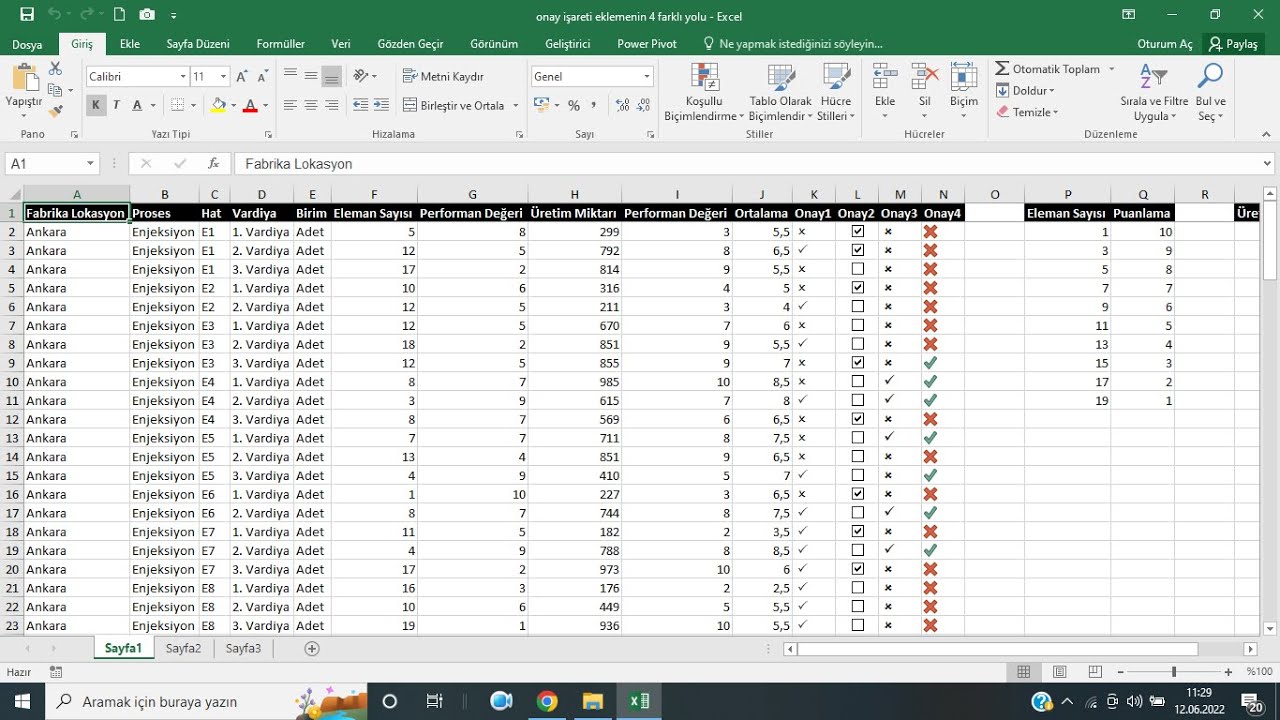The image size is (1280, 720).
Task: Open Koşullu Biçimlendirme conditional formatting
Action: pos(704,92)
